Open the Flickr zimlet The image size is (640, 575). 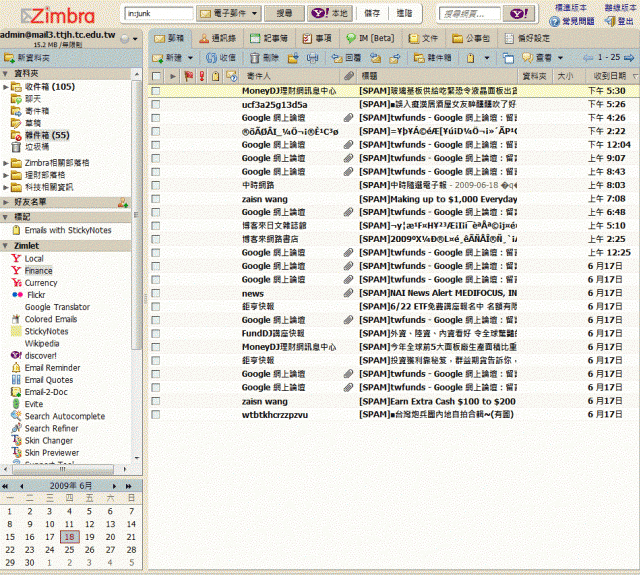pos(28,295)
